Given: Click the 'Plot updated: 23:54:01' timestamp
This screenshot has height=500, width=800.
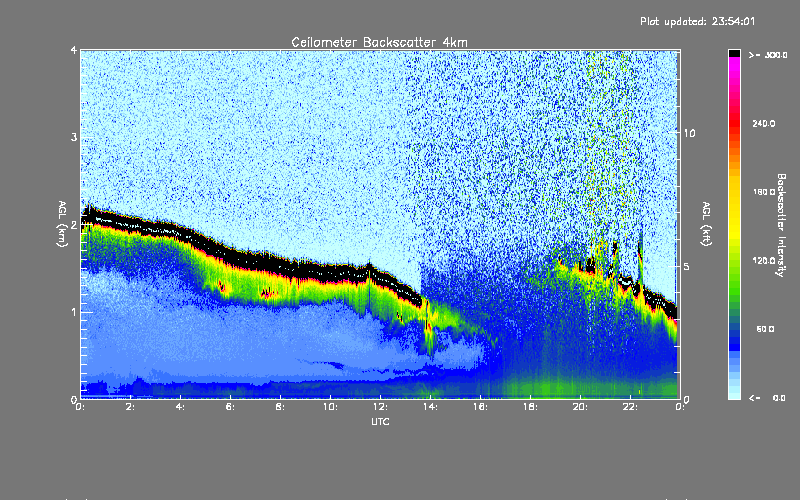Looking at the screenshot, I should pyautogui.click(x=697, y=21).
